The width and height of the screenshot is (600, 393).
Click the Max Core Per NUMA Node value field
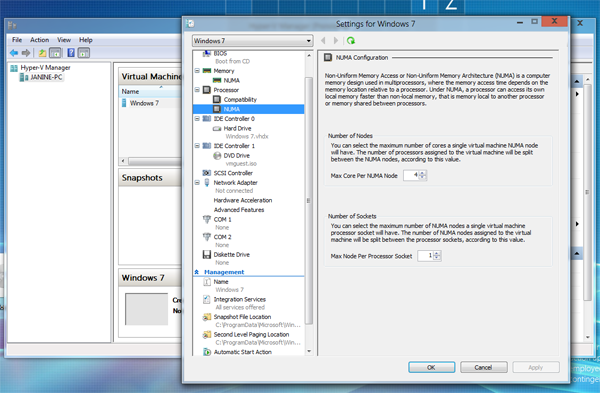(x=411, y=175)
